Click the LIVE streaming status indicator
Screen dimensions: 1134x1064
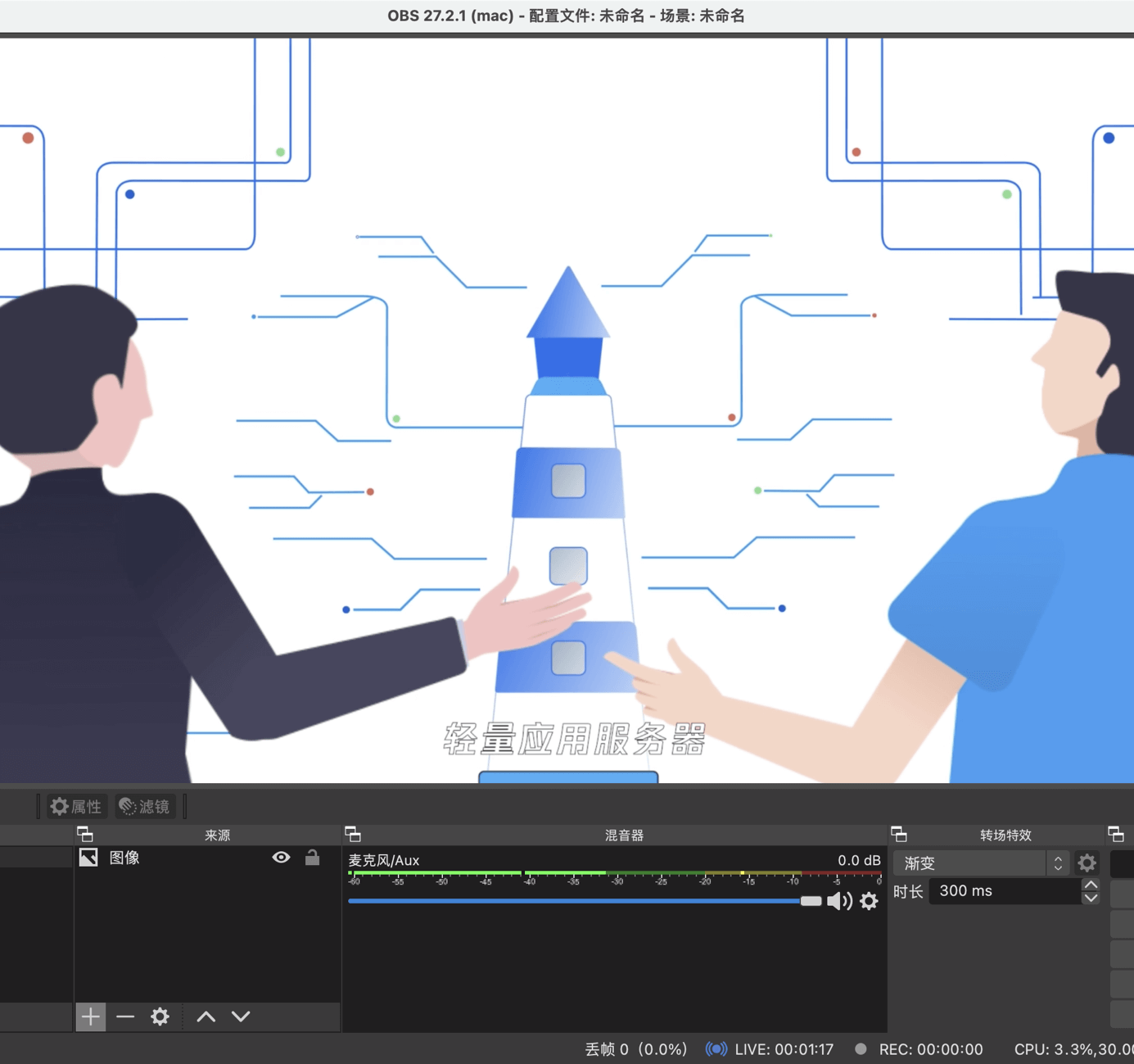pos(716,1048)
